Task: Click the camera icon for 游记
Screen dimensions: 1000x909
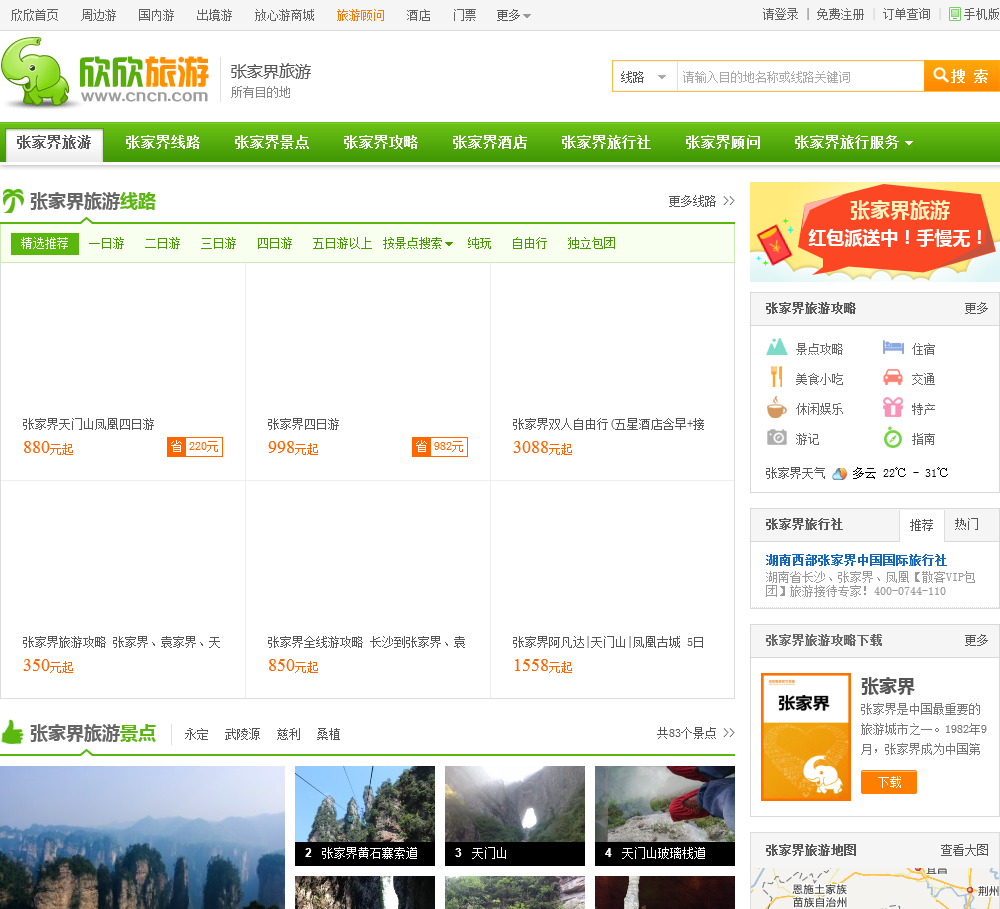Action: point(776,438)
